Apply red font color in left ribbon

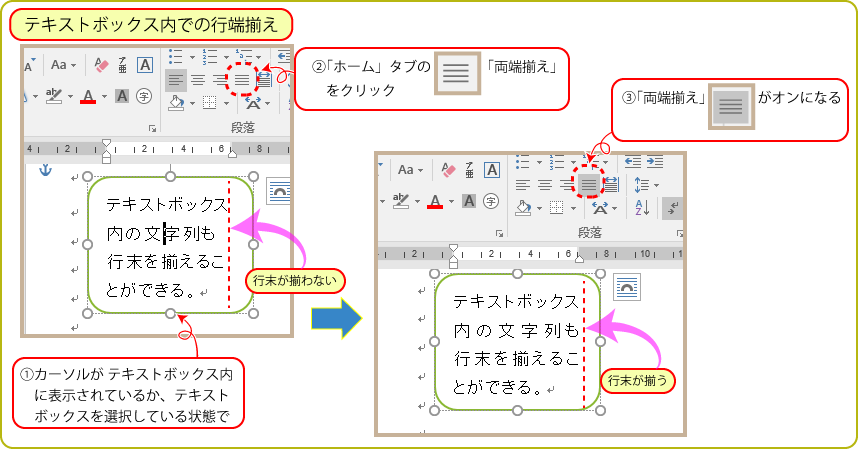pos(88,97)
